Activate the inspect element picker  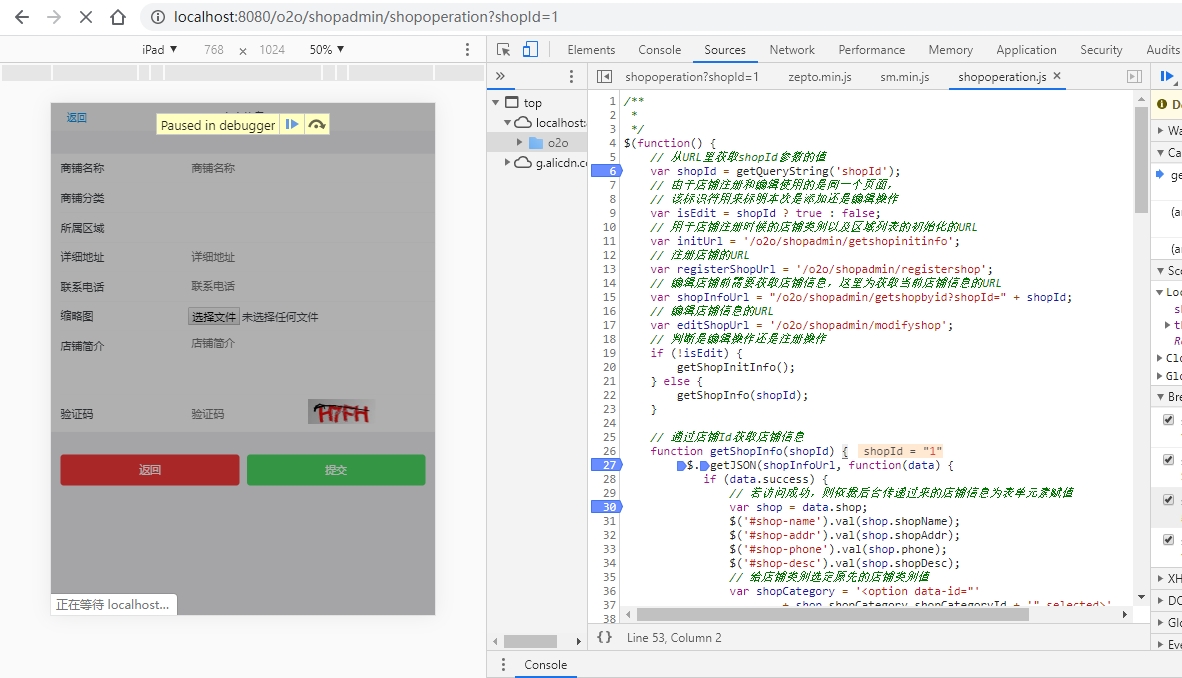[504, 49]
